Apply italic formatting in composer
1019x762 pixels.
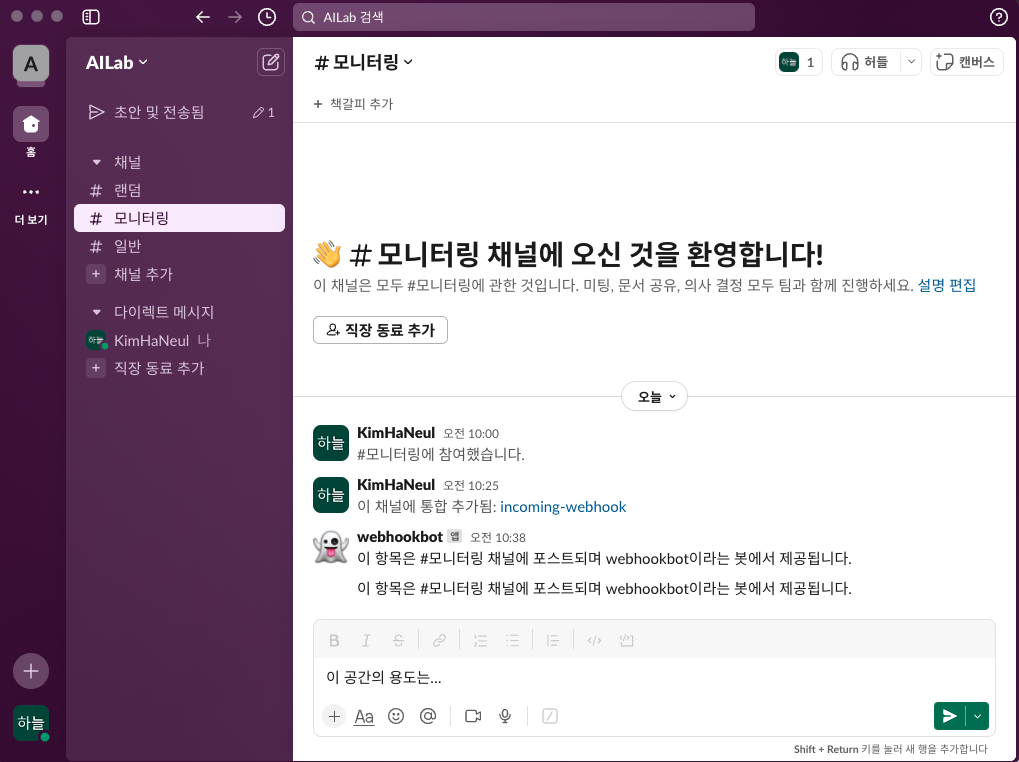pyautogui.click(x=366, y=641)
